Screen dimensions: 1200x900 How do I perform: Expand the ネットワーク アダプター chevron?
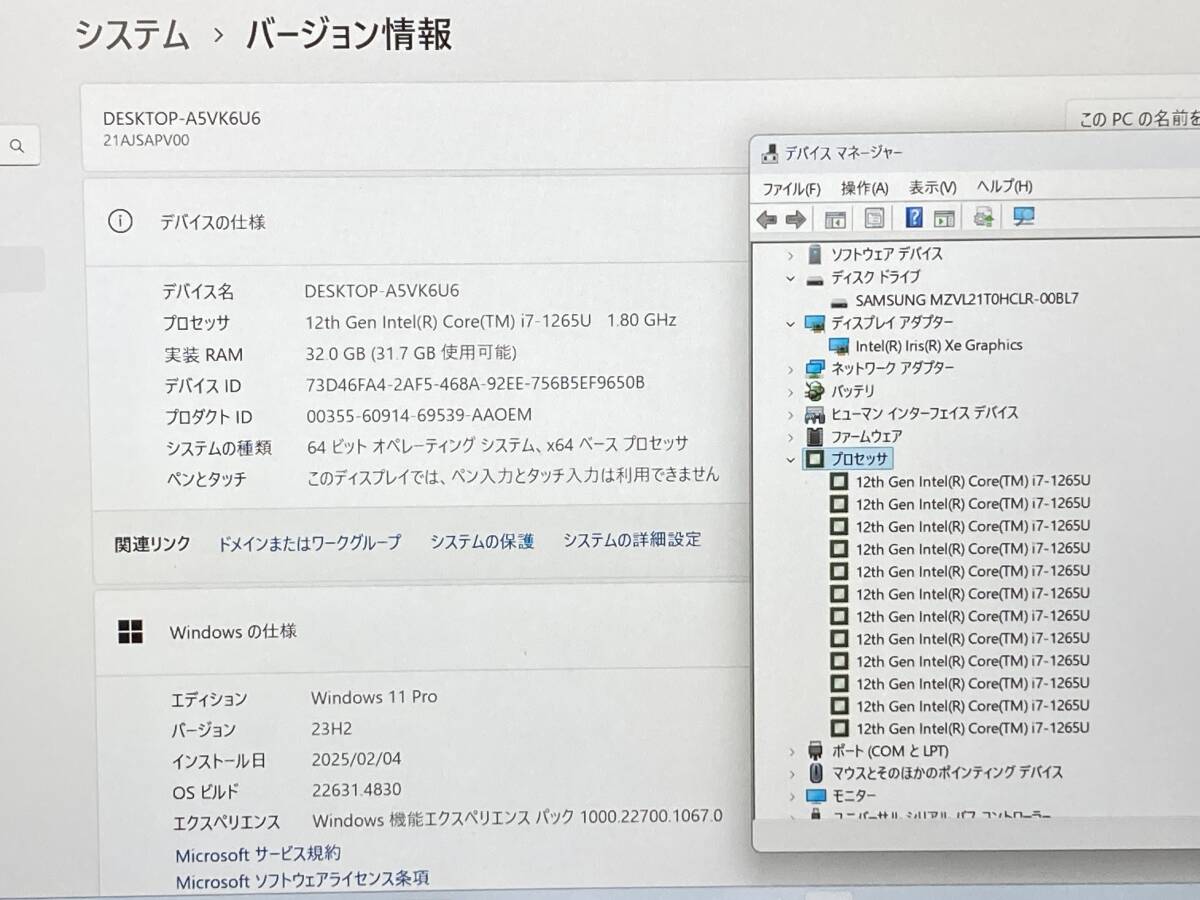click(790, 368)
